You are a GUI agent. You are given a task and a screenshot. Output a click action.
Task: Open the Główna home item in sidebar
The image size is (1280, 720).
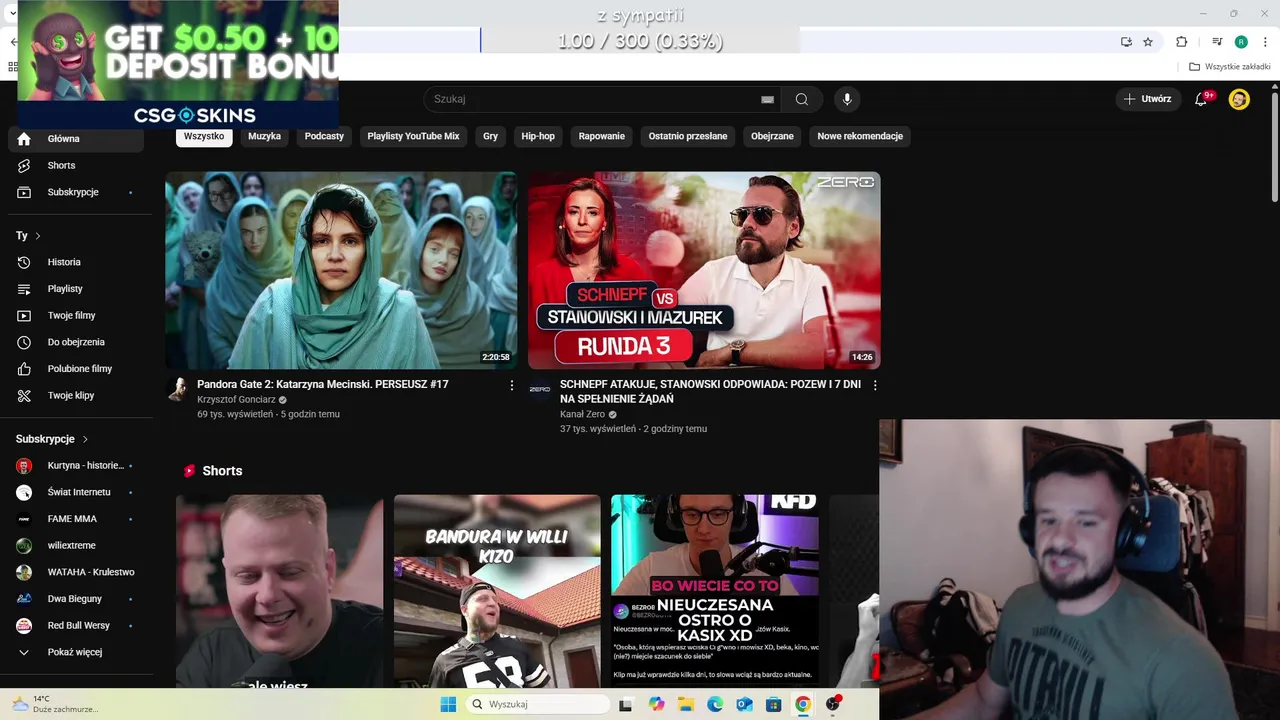pyautogui.click(x=76, y=139)
